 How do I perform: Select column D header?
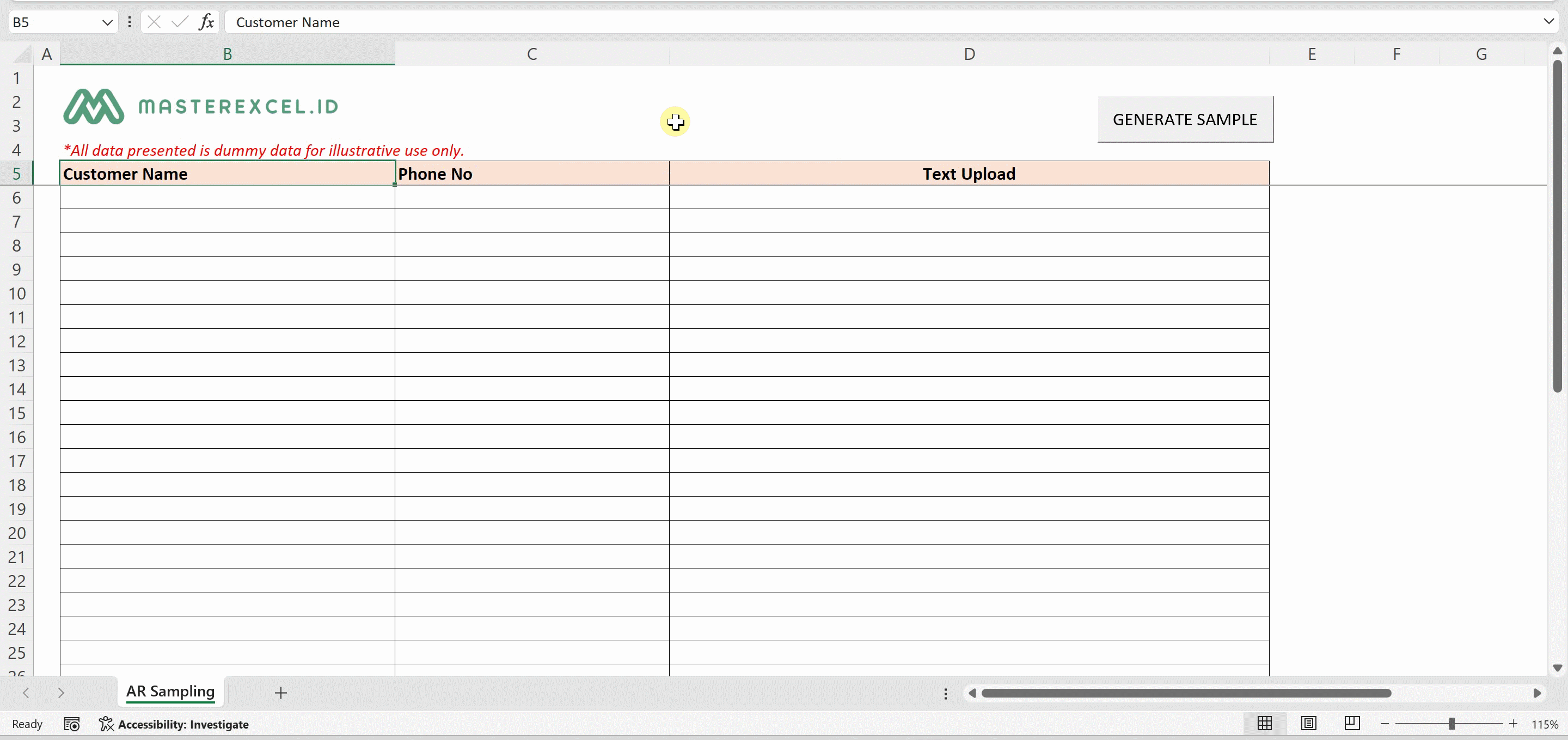969,54
